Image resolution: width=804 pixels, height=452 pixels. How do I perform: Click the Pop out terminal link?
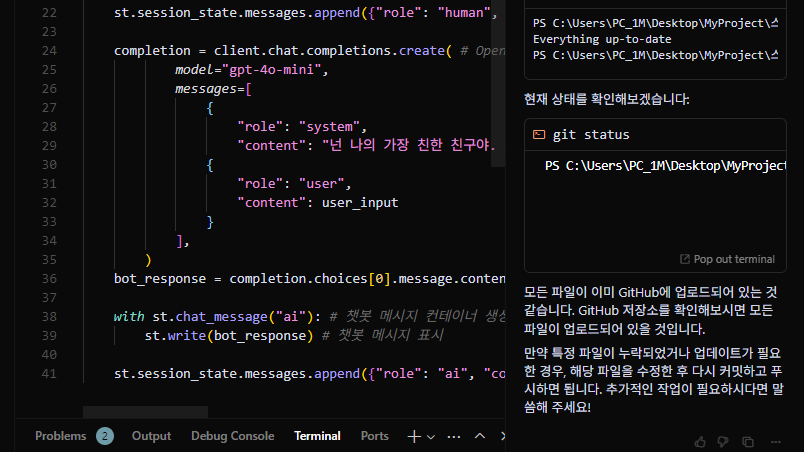coord(728,259)
